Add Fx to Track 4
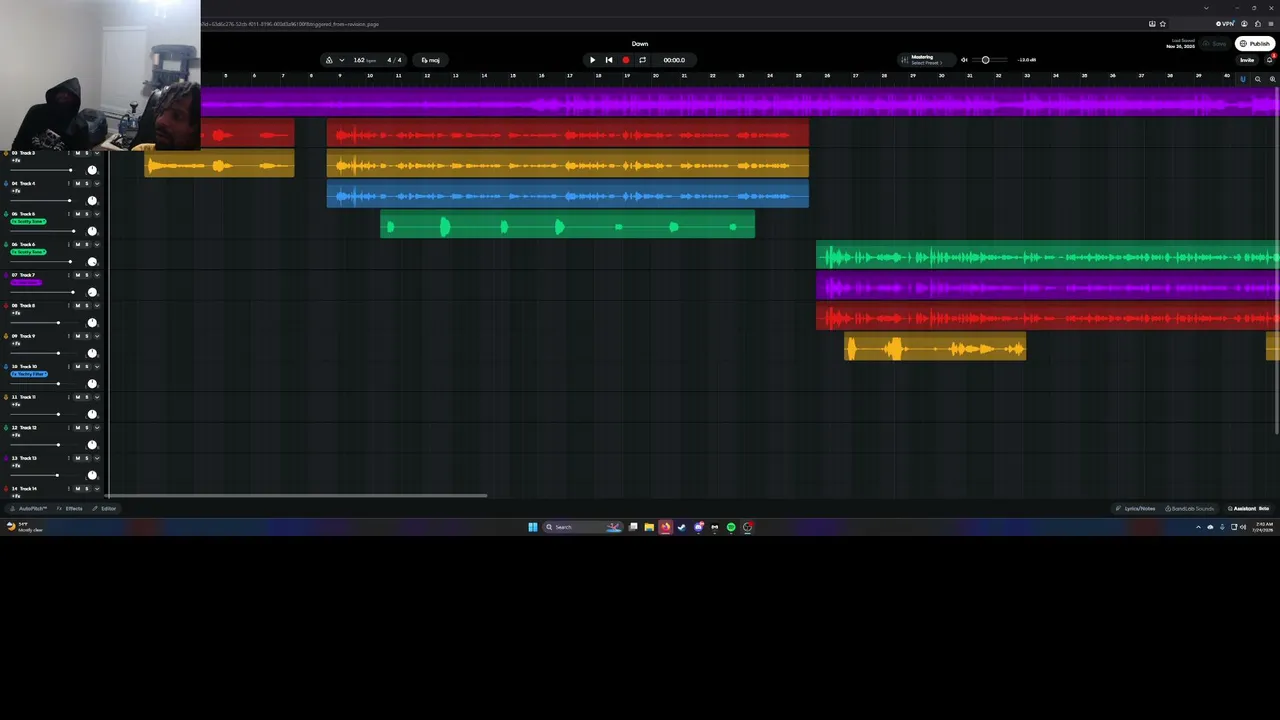Screen dimensions: 1280x720 click(16, 191)
